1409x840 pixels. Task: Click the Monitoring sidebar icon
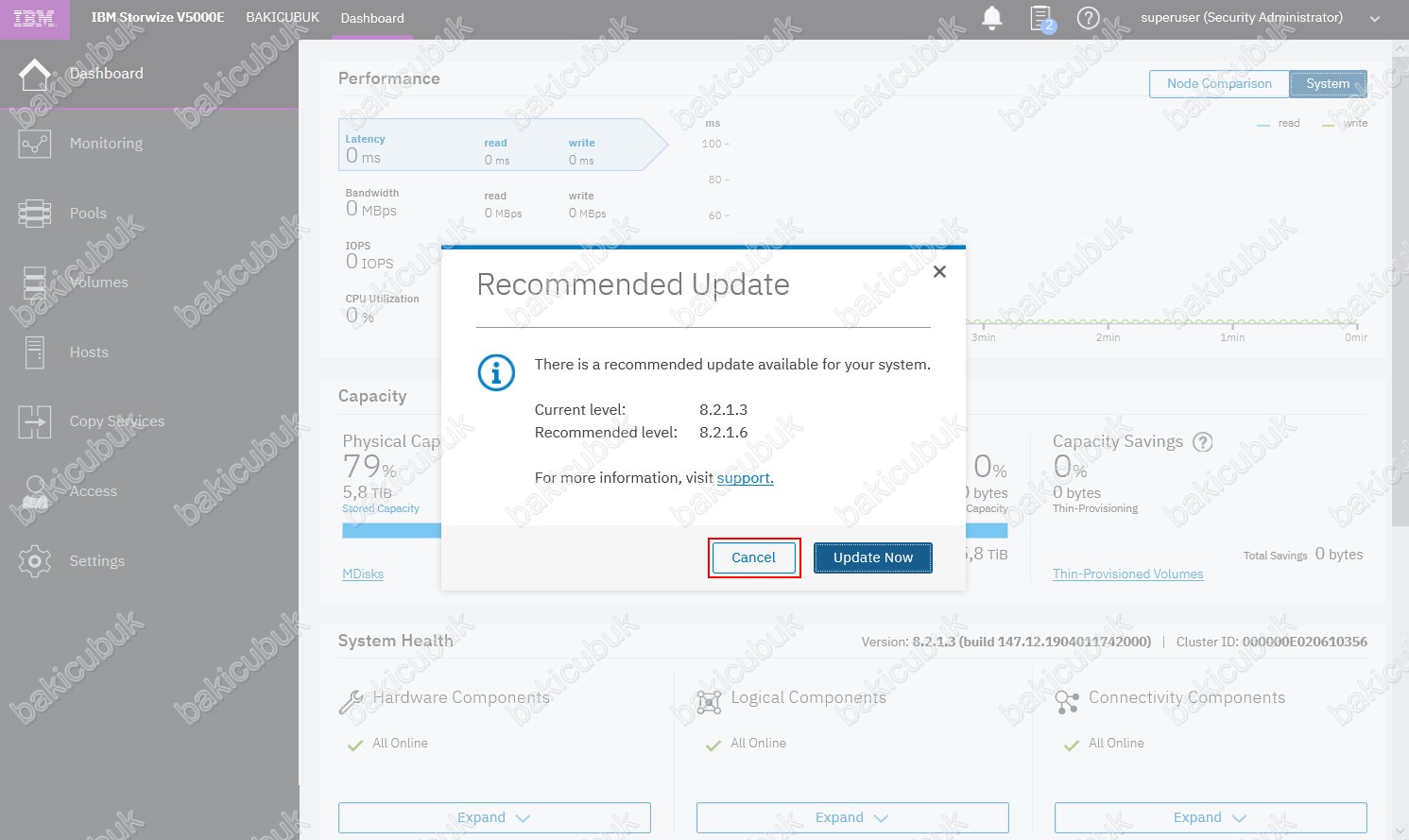35,144
